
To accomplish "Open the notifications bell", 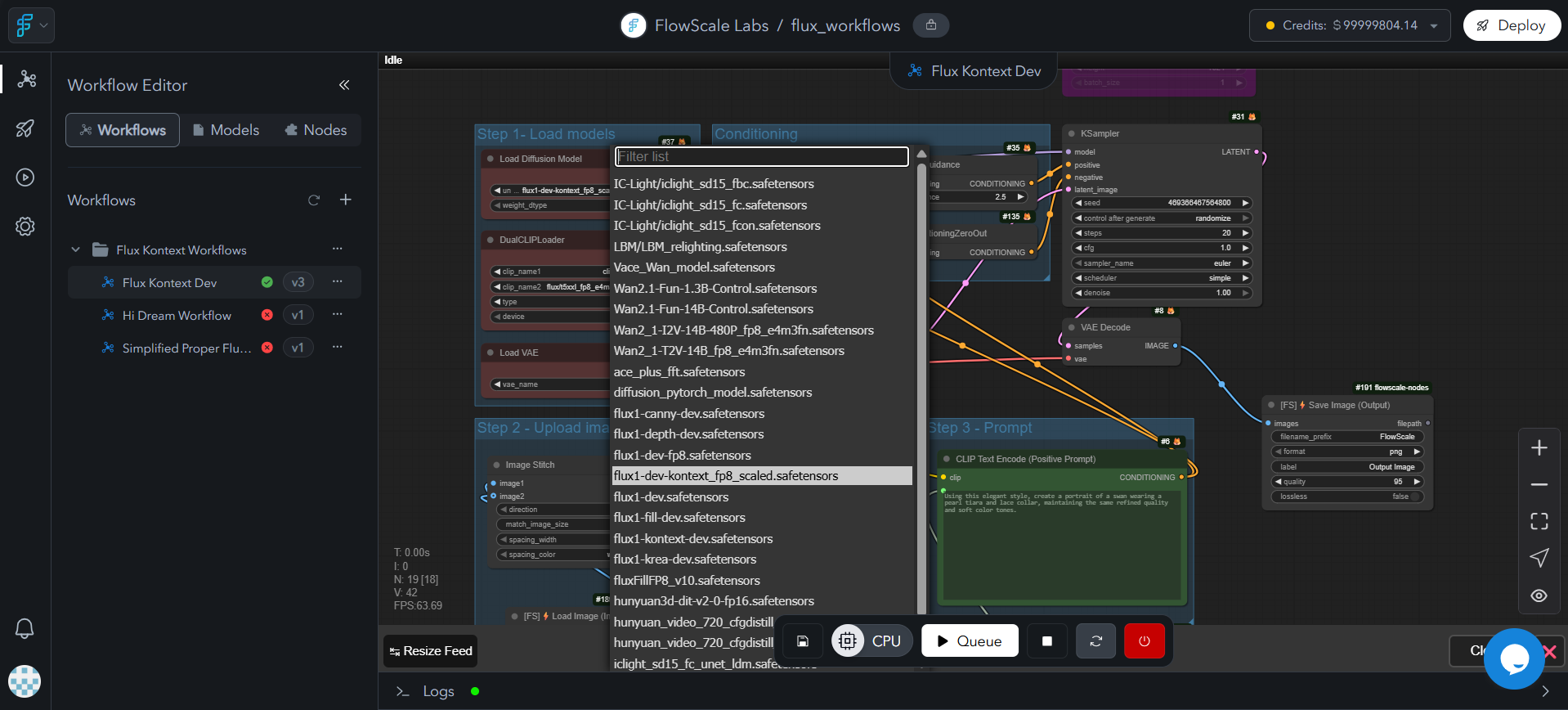I will (25, 628).
